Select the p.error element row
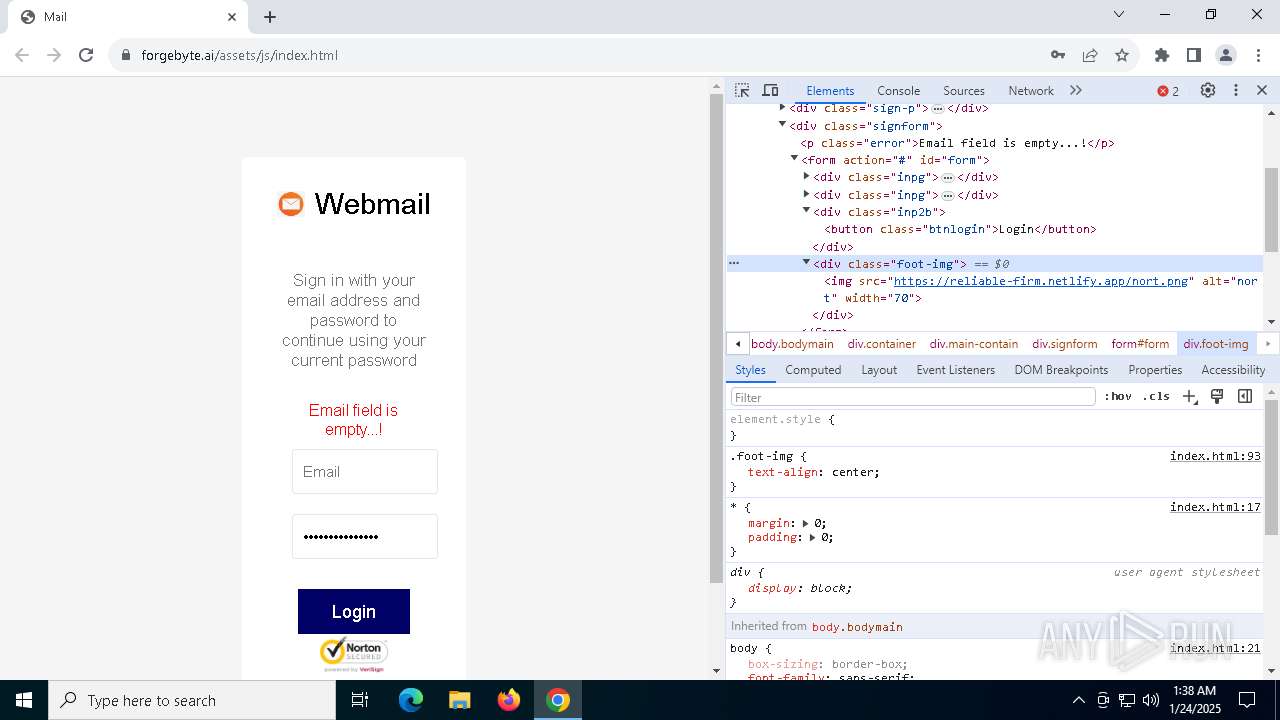Screen dimensions: 1280x720 (994, 143)
